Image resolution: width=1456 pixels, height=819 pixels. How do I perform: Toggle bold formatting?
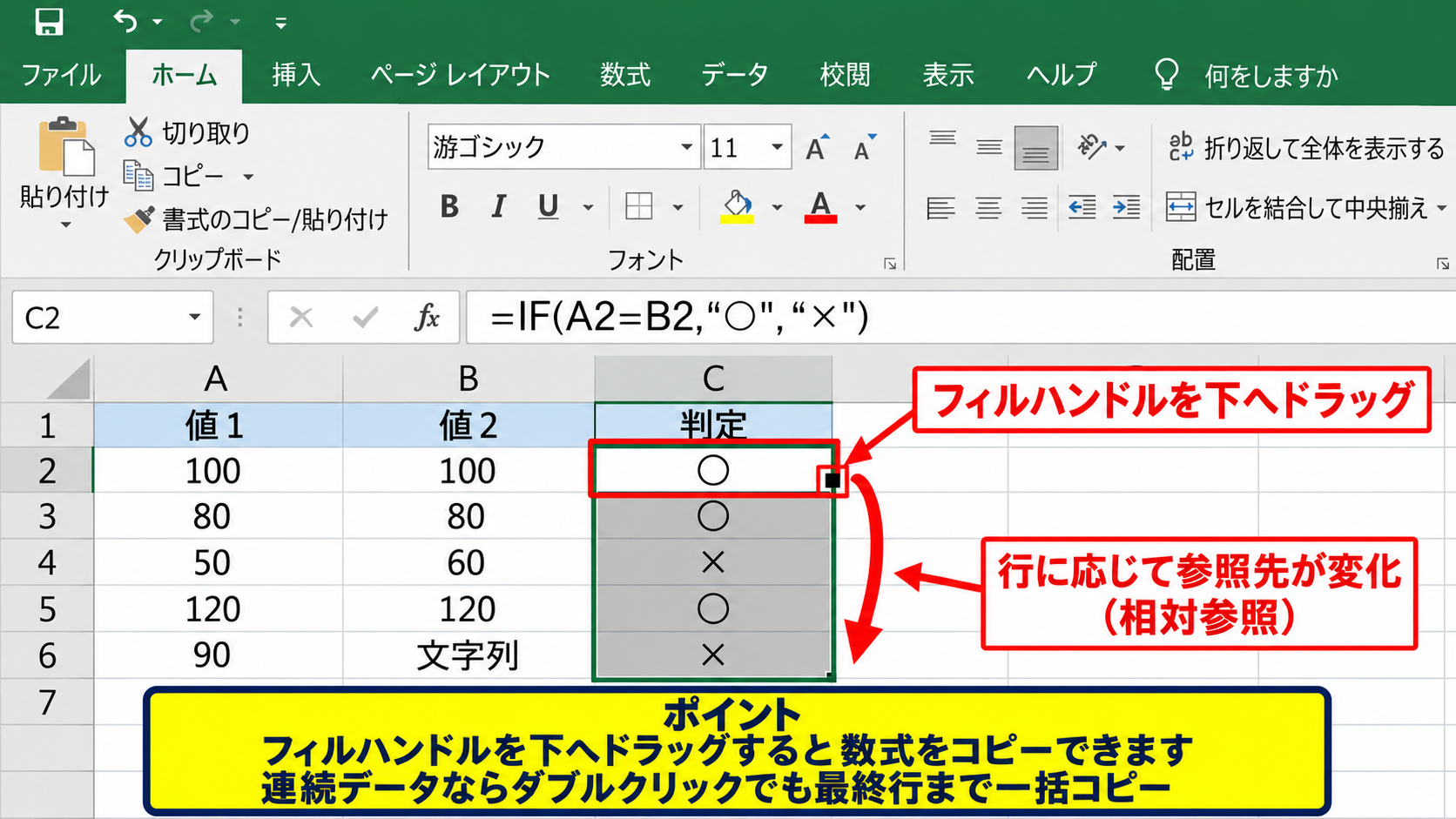449,206
